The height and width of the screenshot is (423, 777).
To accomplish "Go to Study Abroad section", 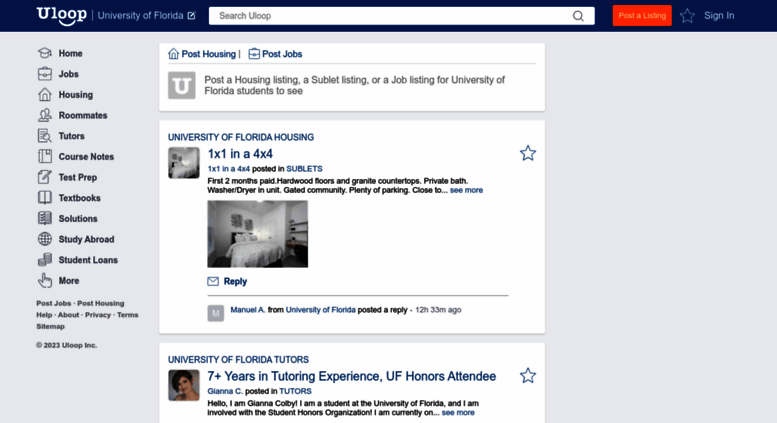I will tap(86, 239).
